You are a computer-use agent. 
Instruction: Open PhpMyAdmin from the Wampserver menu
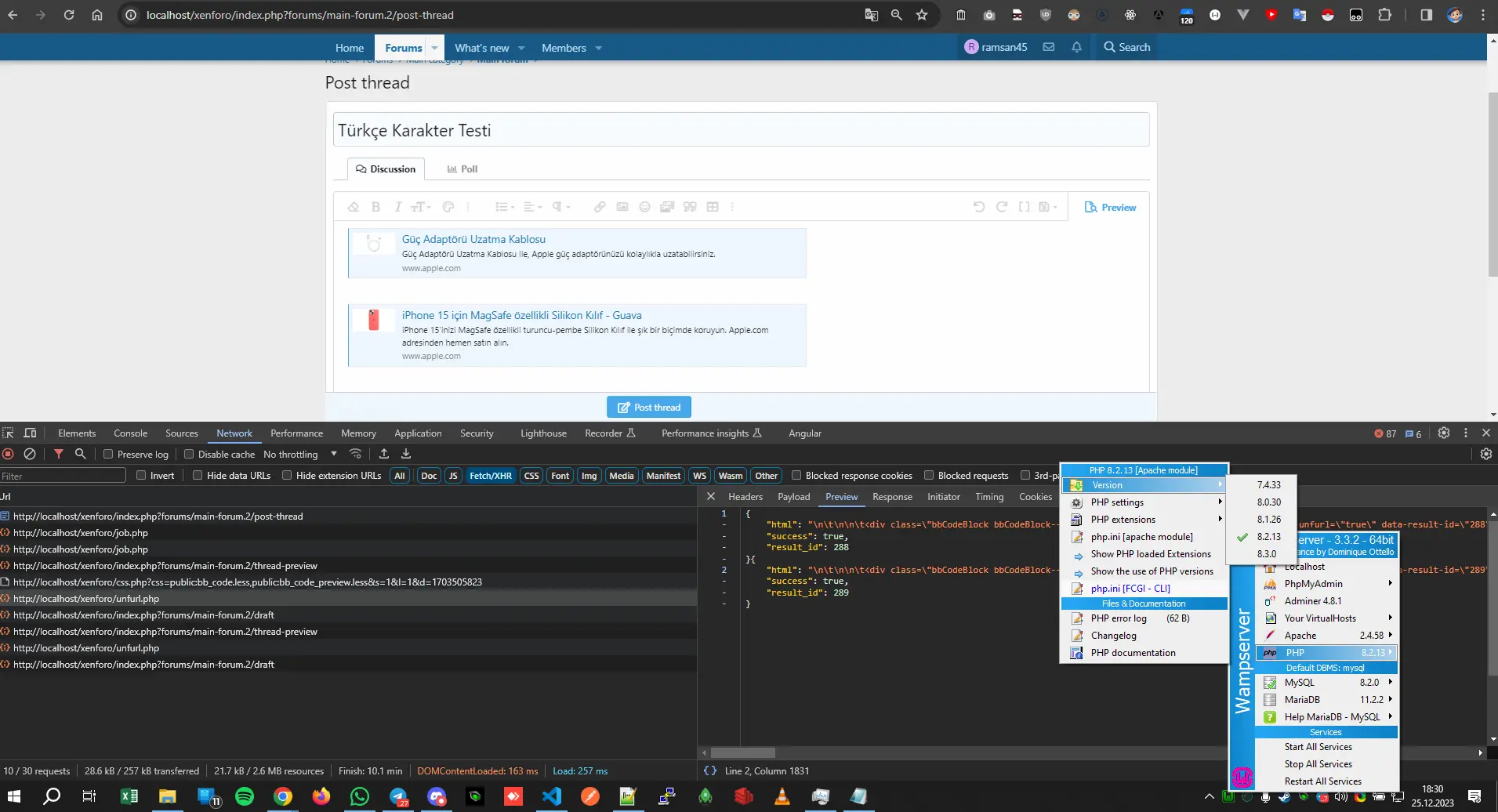pyautogui.click(x=1326, y=584)
